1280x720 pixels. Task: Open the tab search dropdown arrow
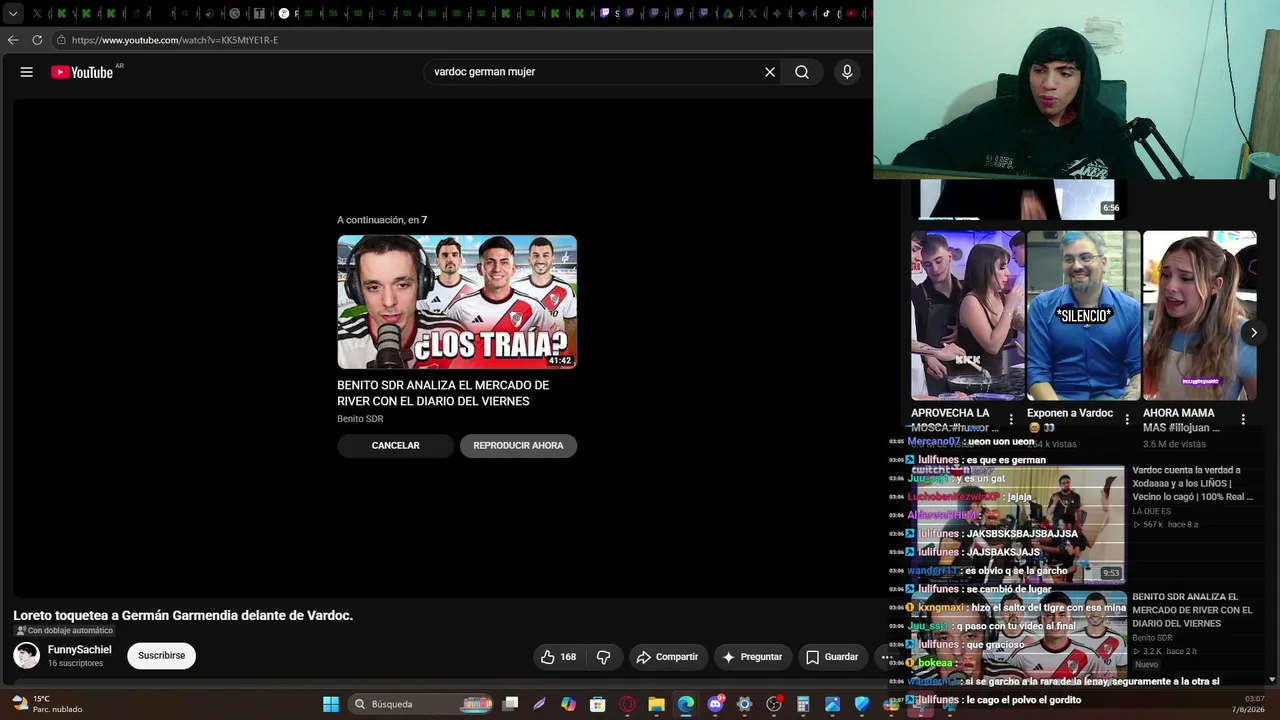[13, 14]
